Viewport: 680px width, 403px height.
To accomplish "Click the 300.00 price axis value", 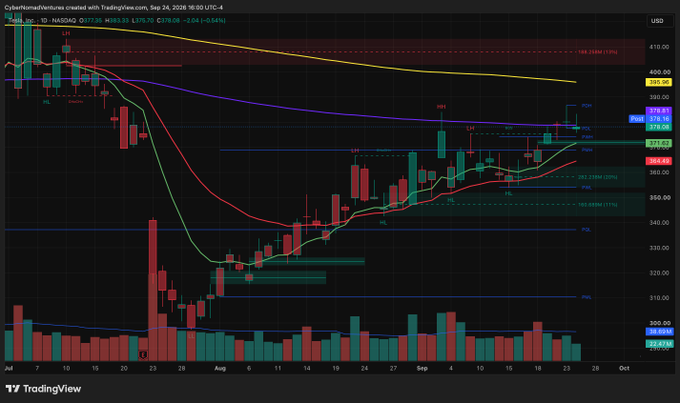I will (659, 323).
